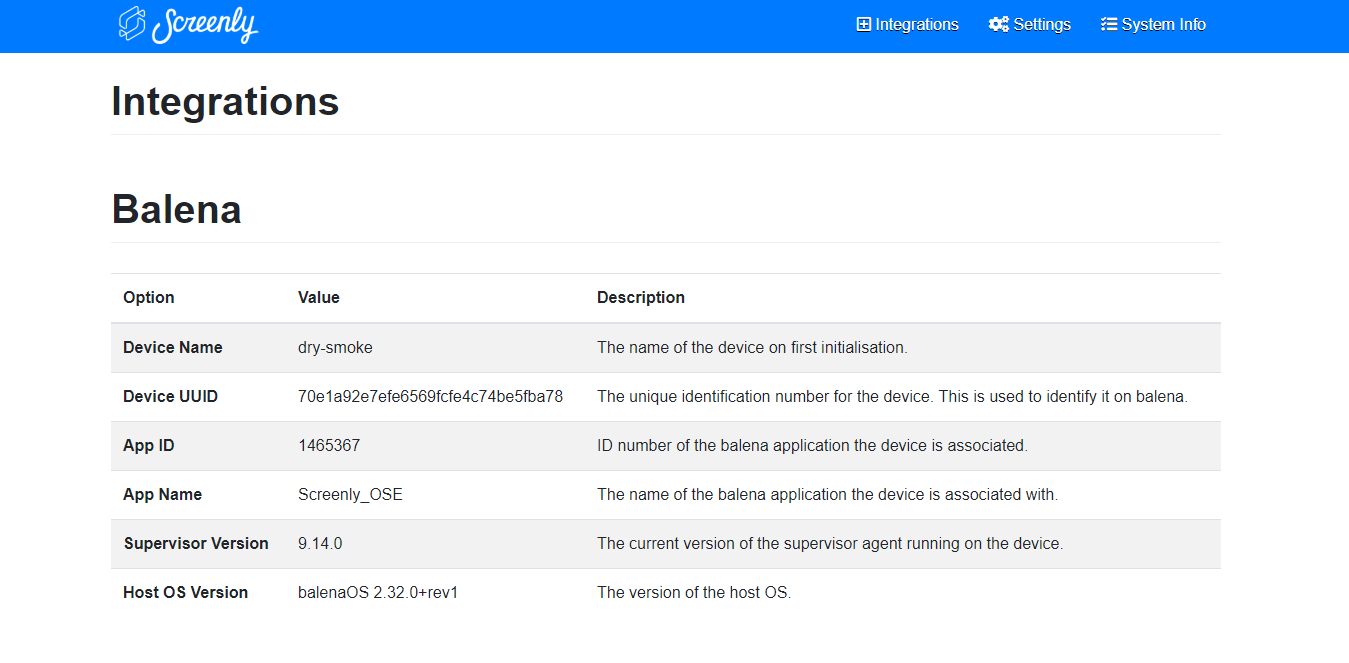
Task: Click the balenaOS 2.32.0+rev1 value
Action: (x=378, y=593)
